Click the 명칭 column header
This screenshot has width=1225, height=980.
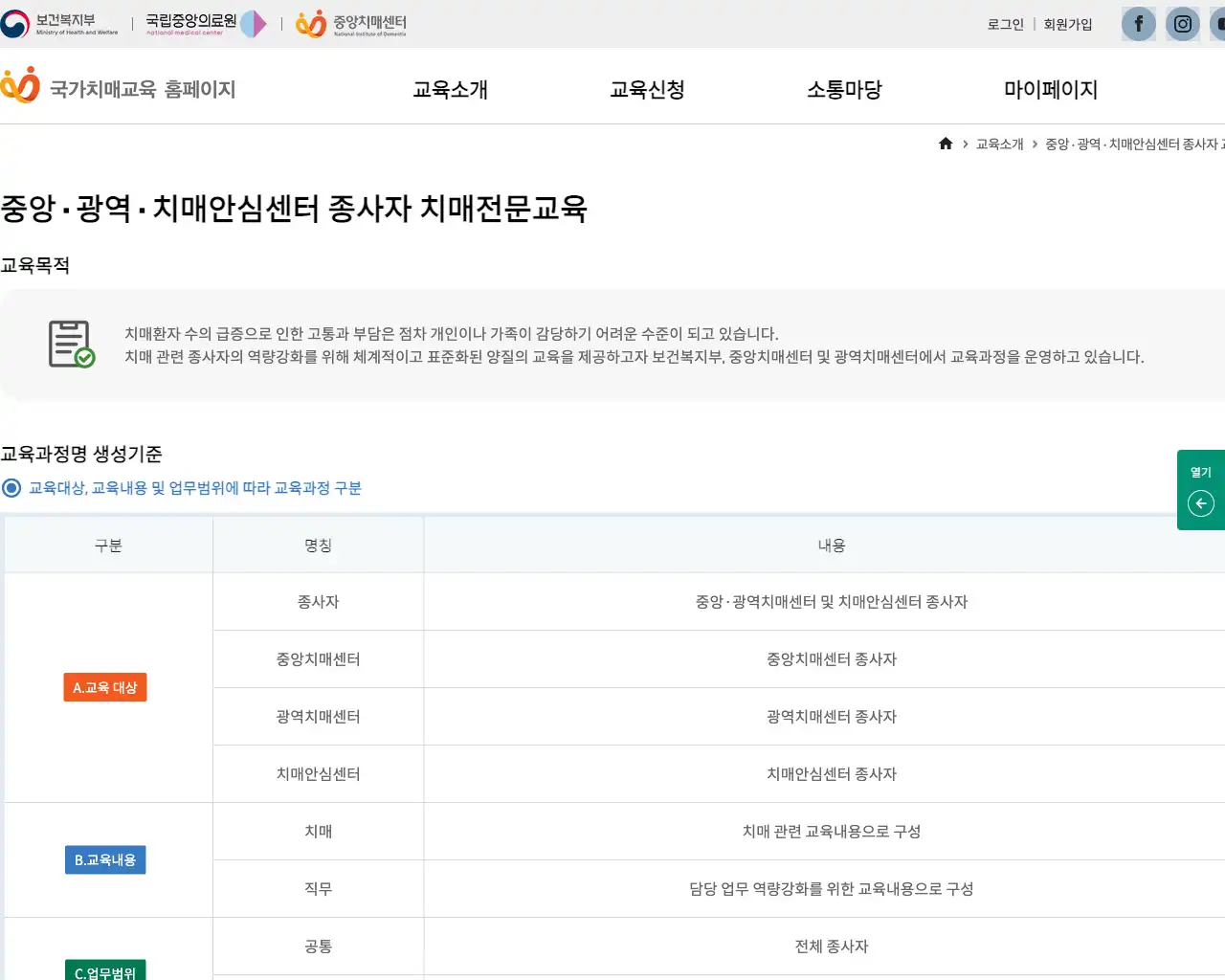click(318, 546)
